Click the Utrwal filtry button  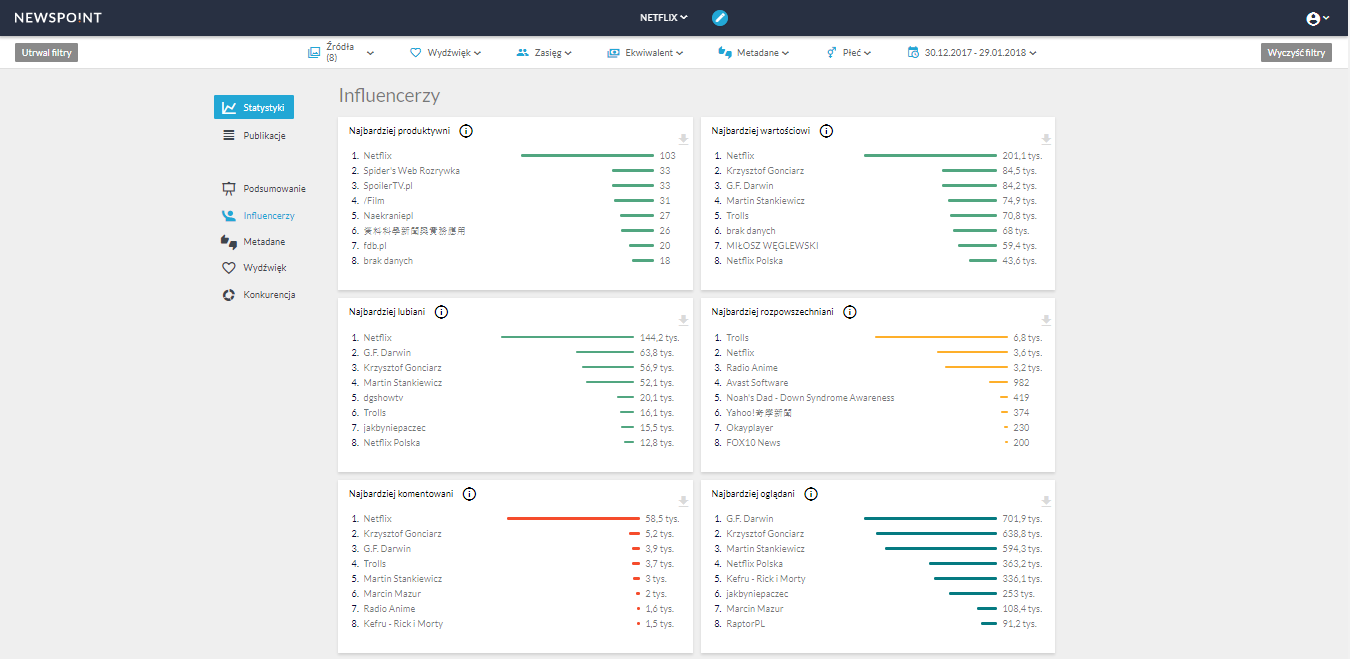pos(46,53)
